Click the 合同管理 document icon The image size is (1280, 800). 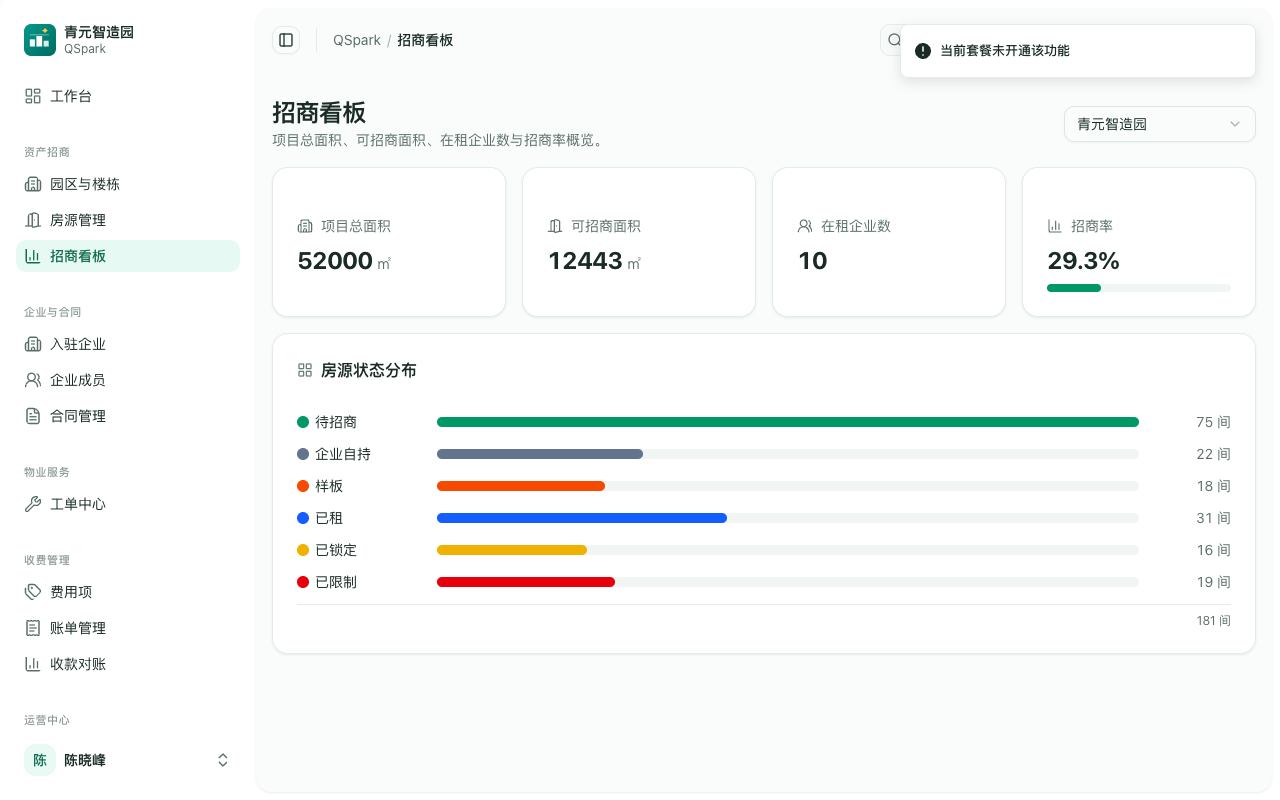point(33,416)
